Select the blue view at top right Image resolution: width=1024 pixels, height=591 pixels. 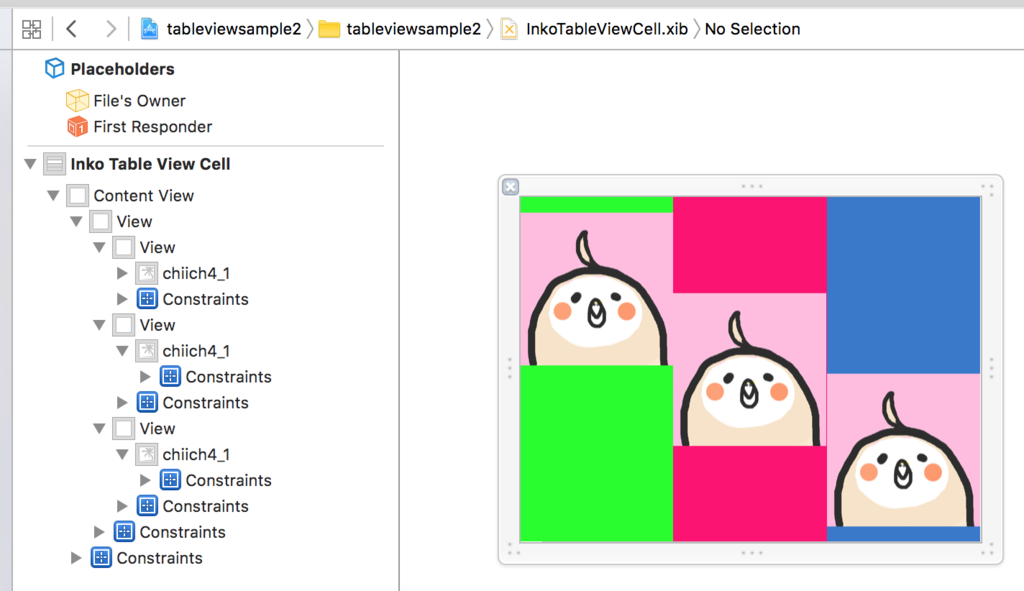tap(903, 285)
